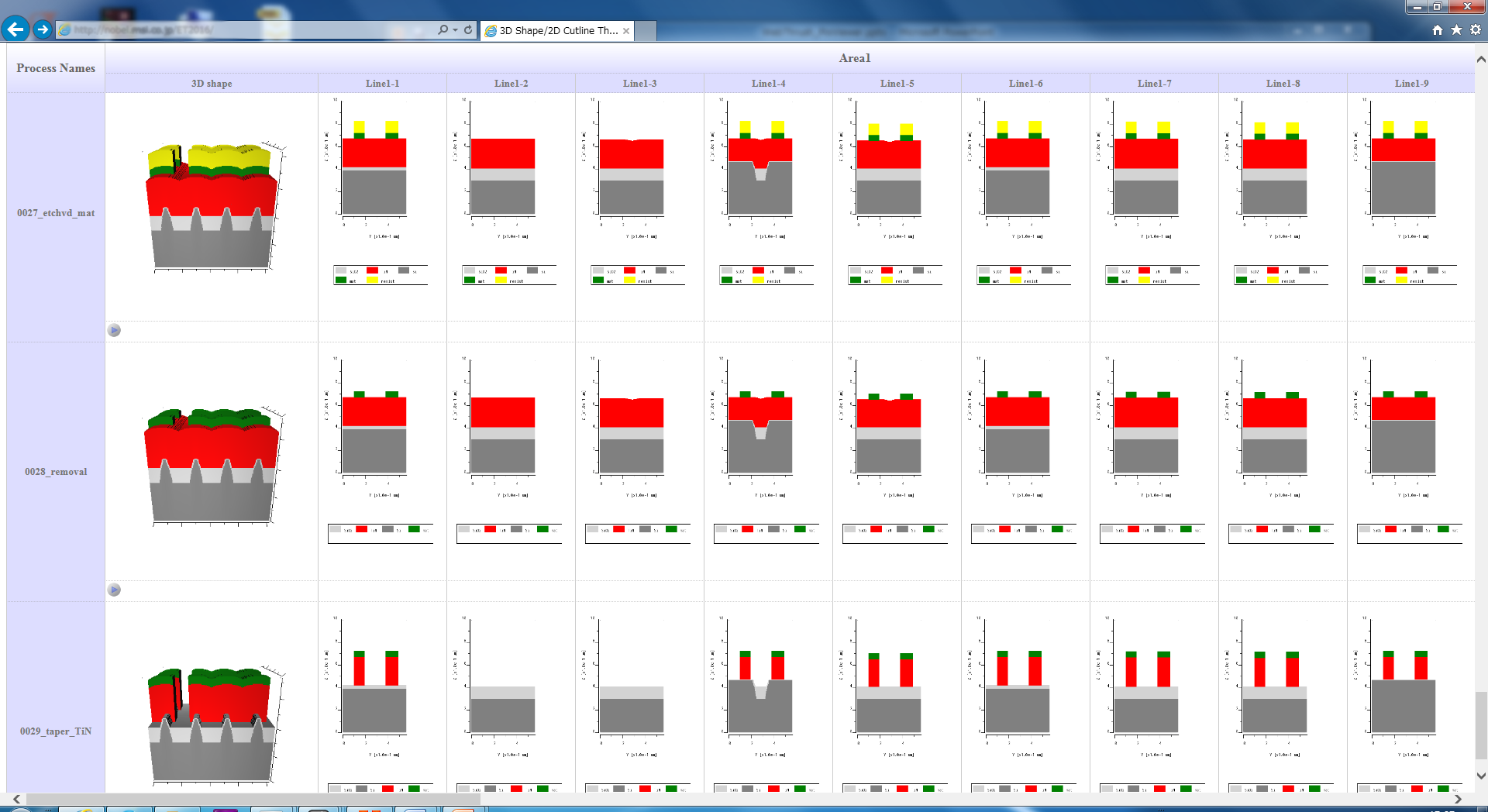This screenshot has height=812, width=1488.
Task: Click the play arrow below 0027_etchvd_mat row
Action: tap(114, 330)
